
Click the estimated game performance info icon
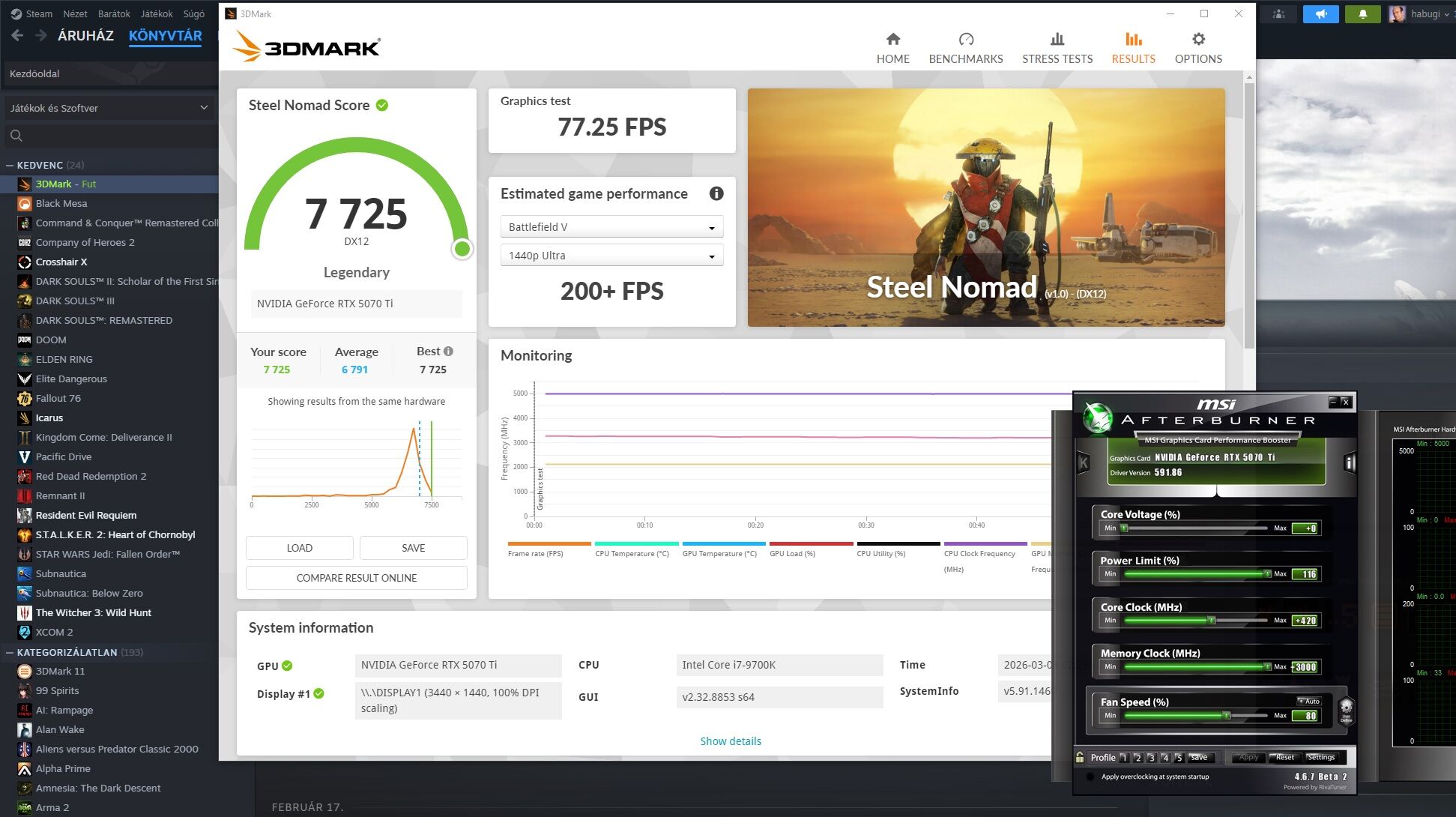(x=716, y=193)
